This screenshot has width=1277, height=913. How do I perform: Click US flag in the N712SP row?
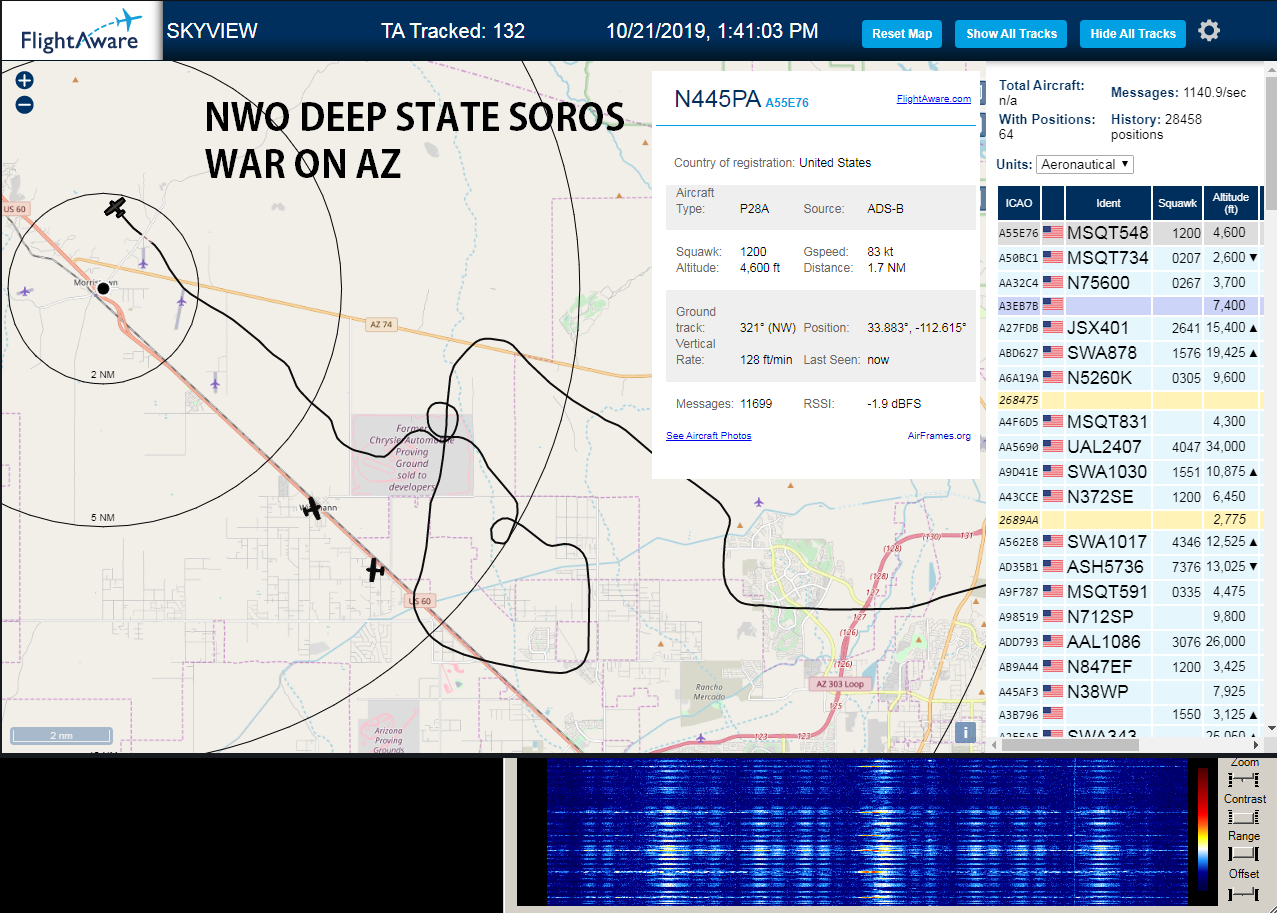1052,617
